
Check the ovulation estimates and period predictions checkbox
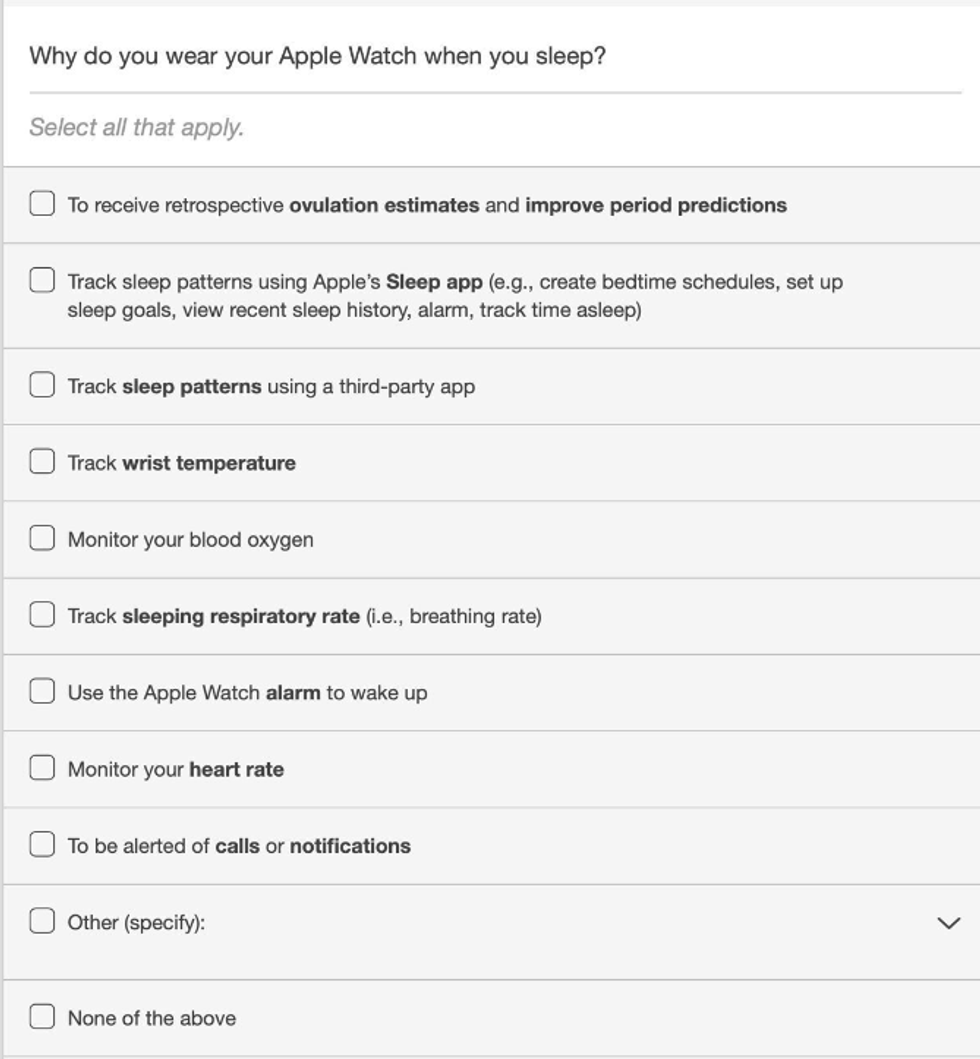[42, 204]
